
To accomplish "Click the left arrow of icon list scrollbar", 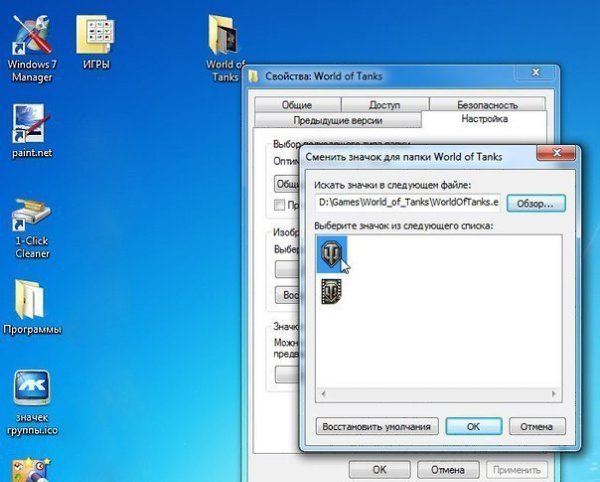I will click(x=324, y=394).
